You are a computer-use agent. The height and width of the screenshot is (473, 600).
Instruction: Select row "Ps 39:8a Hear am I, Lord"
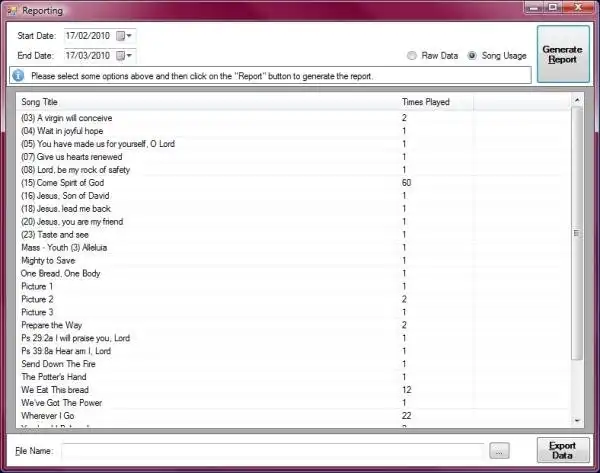[x=293, y=351]
